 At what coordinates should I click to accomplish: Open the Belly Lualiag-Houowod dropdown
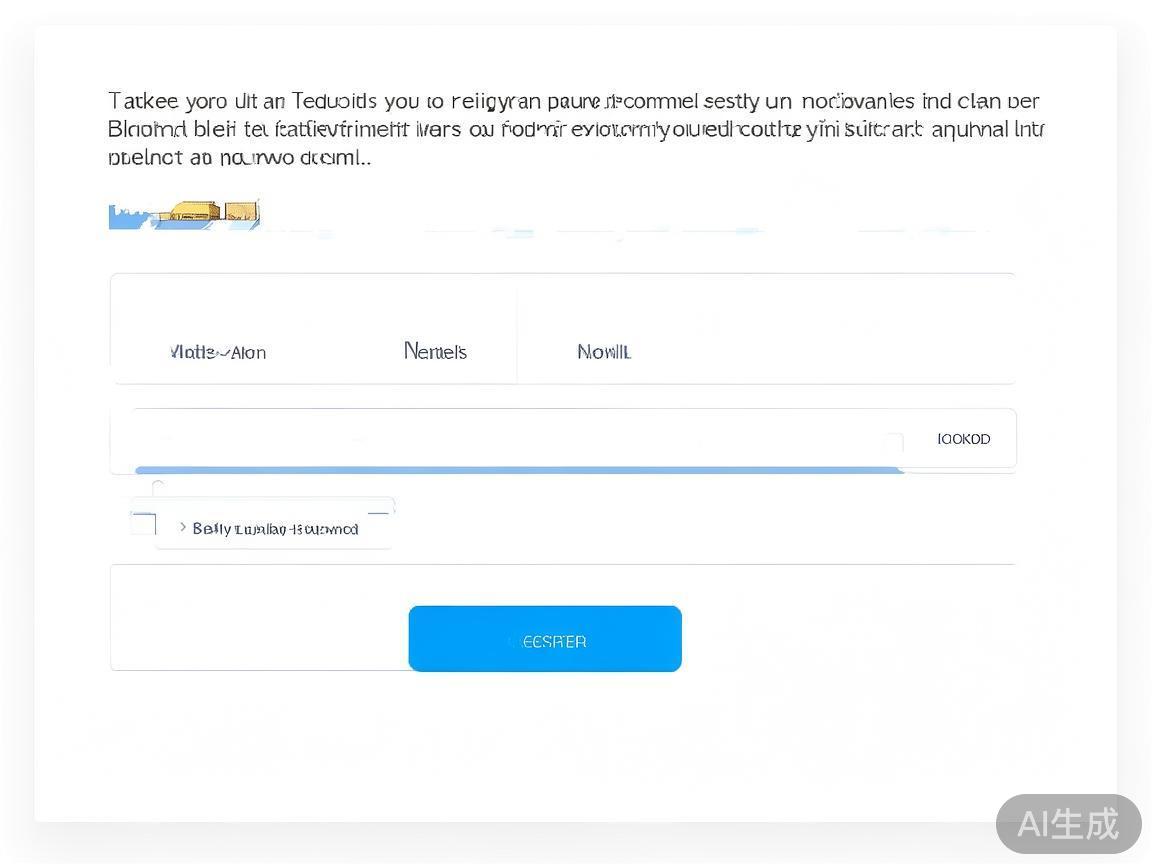275,528
